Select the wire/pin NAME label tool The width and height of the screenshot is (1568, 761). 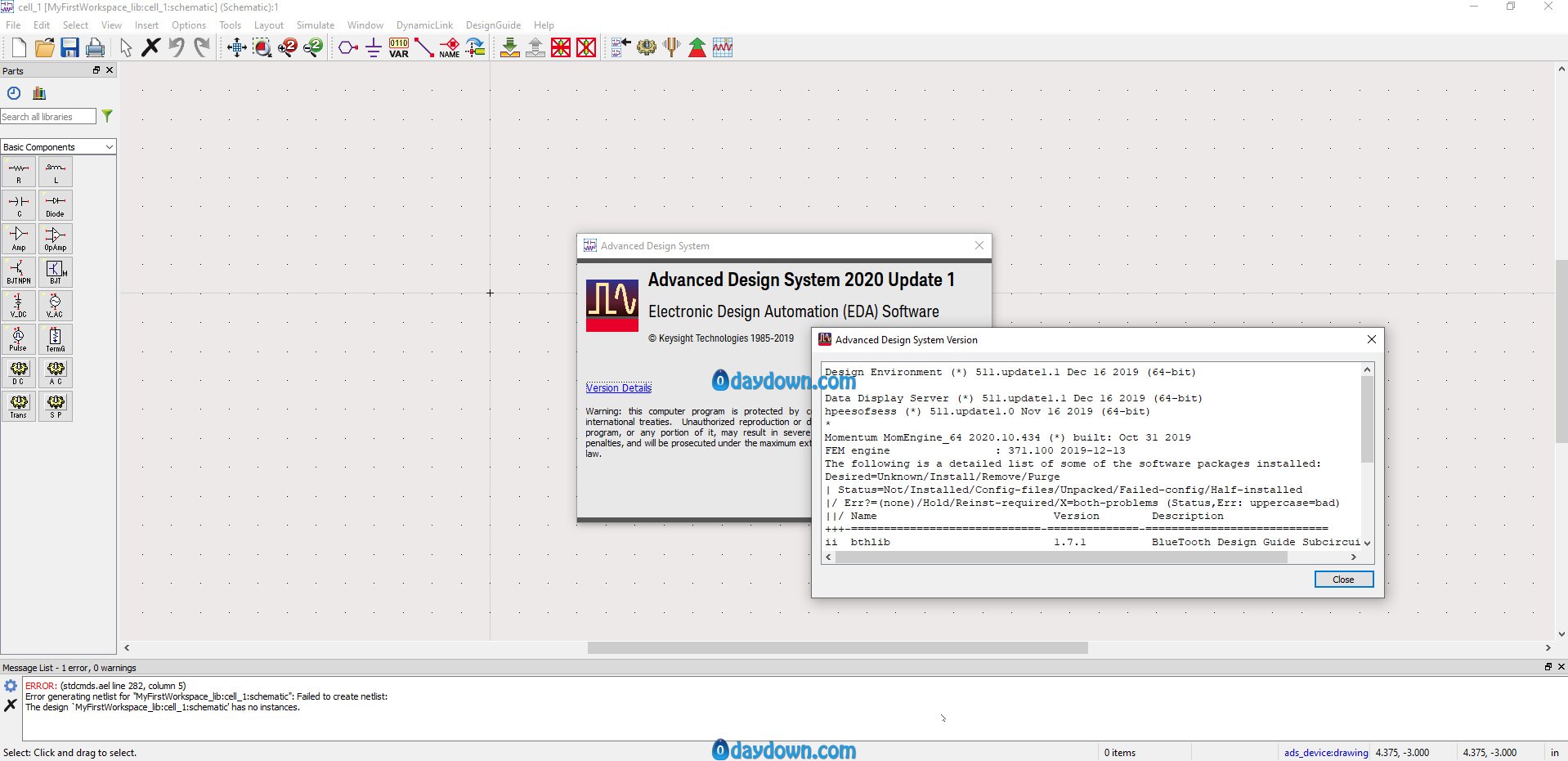click(x=450, y=47)
